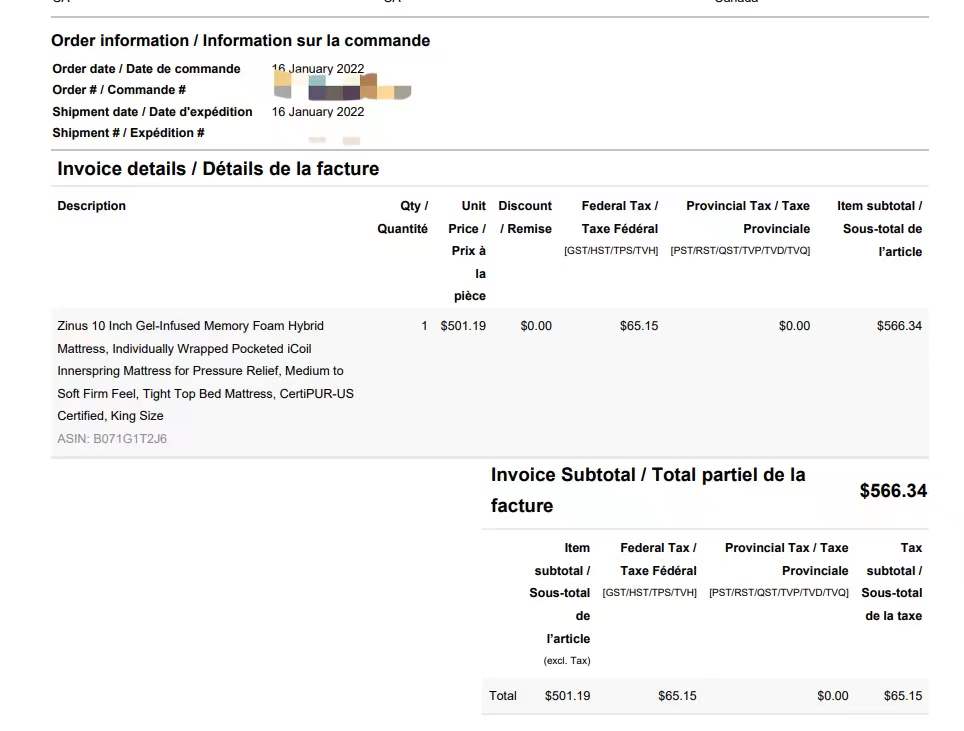Click the bold invoice subtotal amount '$566.34'
This screenshot has height=731, width=964.
click(x=893, y=491)
